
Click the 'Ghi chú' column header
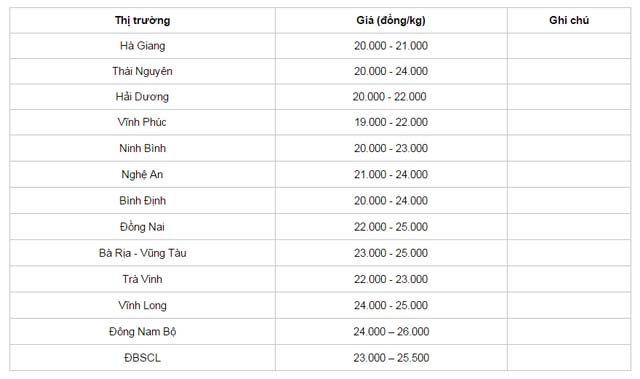point(569,20)
